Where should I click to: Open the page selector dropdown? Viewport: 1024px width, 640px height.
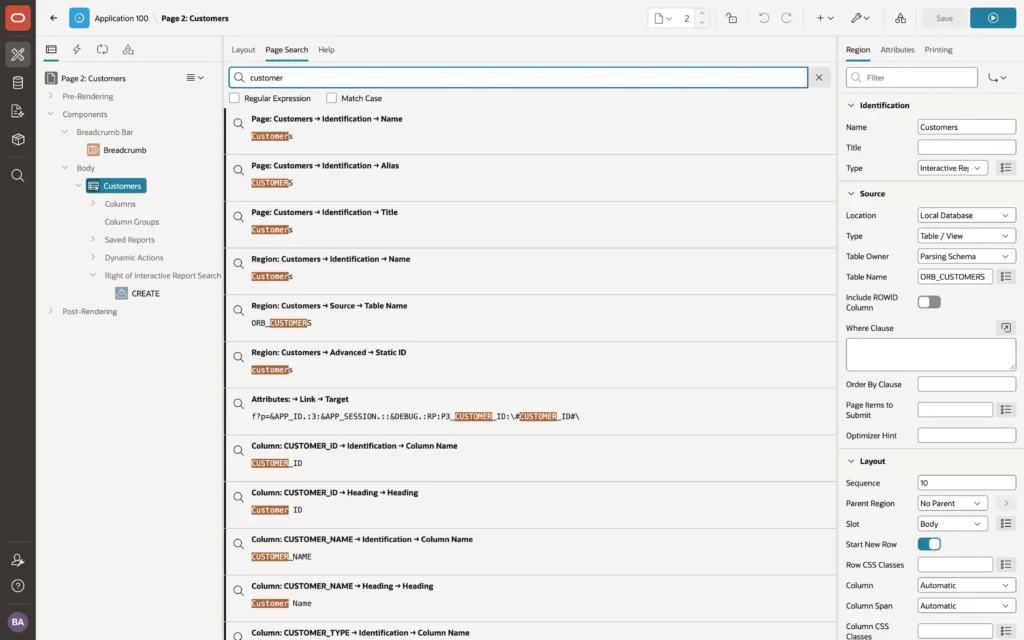point(663,18)
